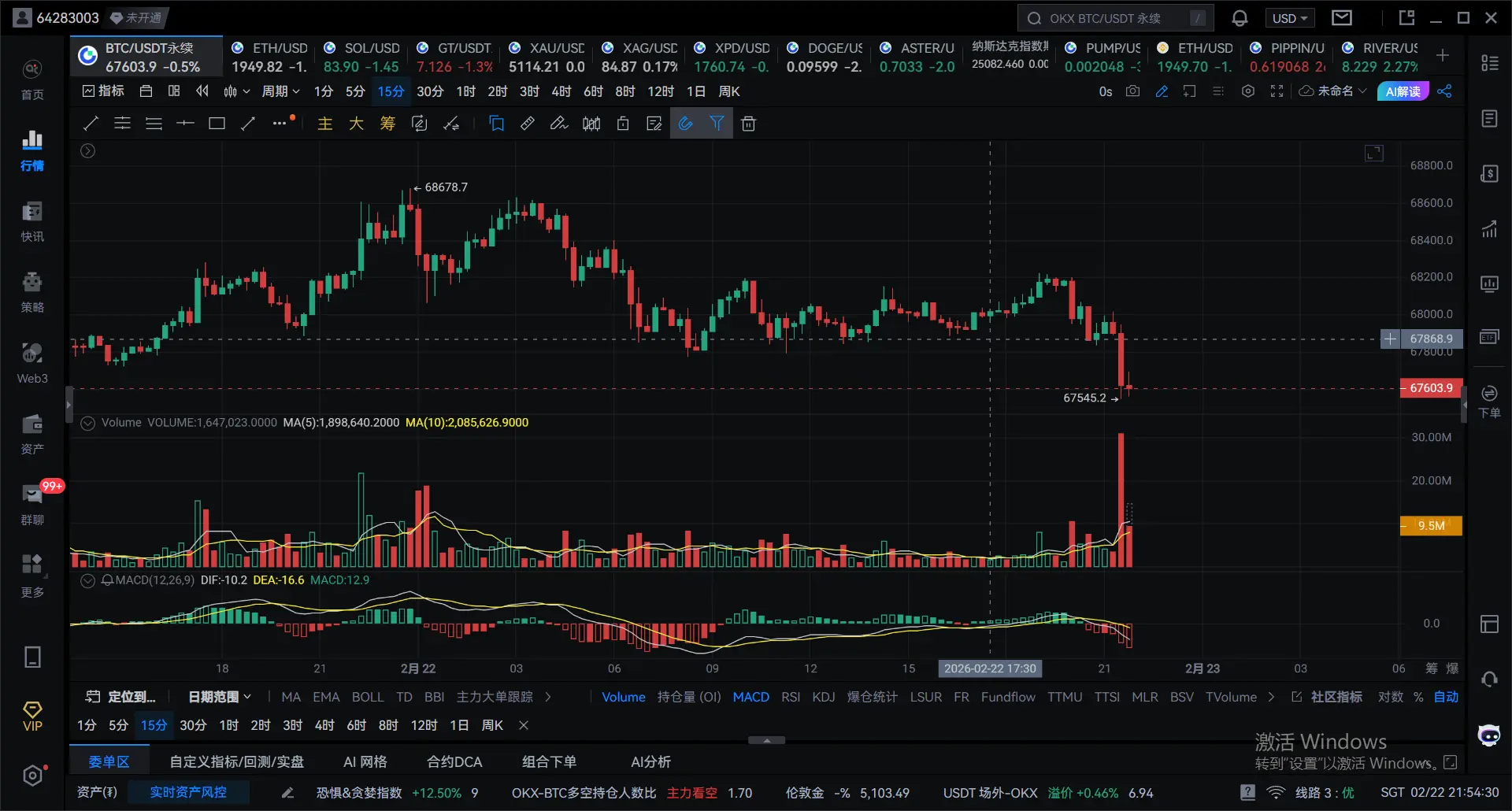Click the 2026-02-22 17:30 time axis label

(x=990, y=668)
